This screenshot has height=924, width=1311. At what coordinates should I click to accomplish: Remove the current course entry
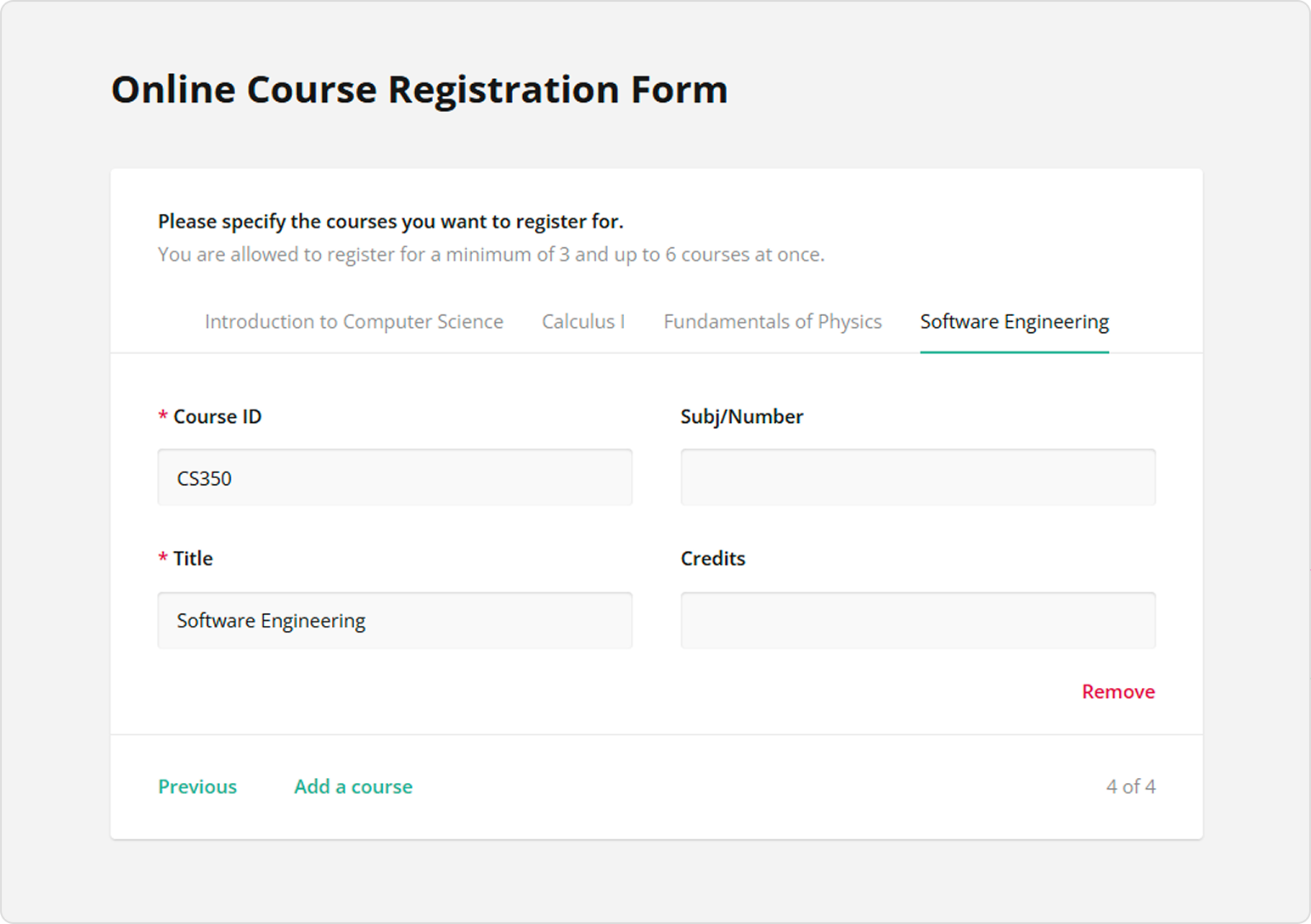point(1117,692)
